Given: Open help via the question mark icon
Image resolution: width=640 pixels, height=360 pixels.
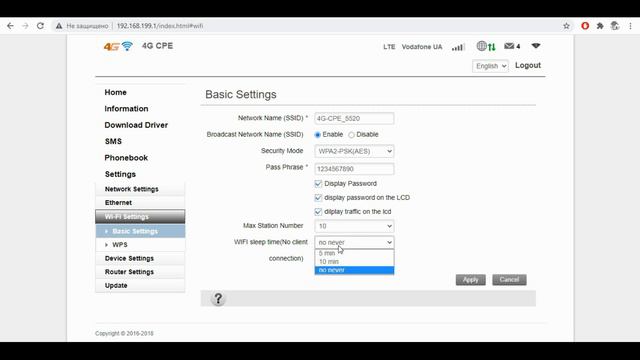Looking at the screenshot, I should (218, 299).
